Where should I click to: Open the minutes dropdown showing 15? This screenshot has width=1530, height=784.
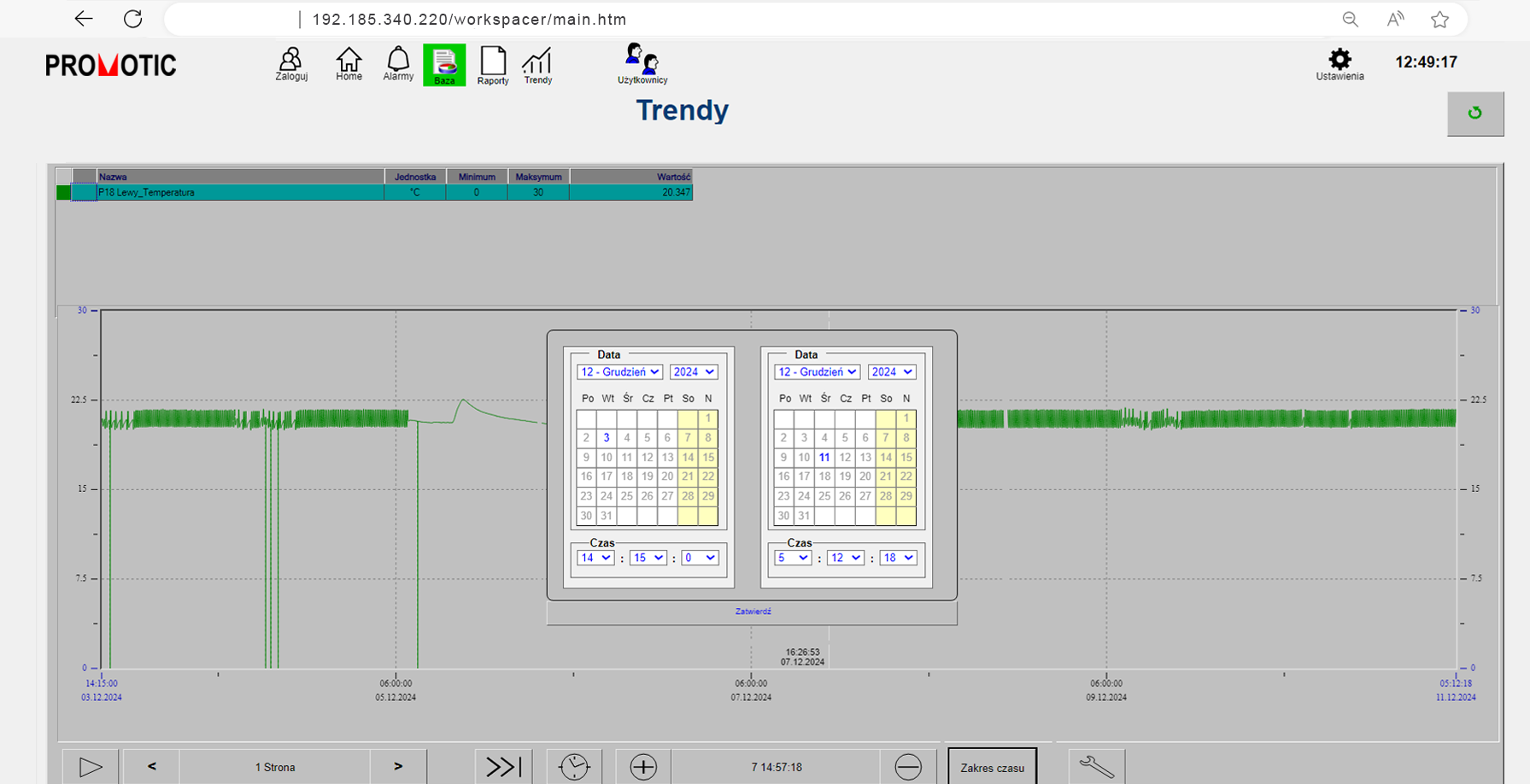click(648, 557)
